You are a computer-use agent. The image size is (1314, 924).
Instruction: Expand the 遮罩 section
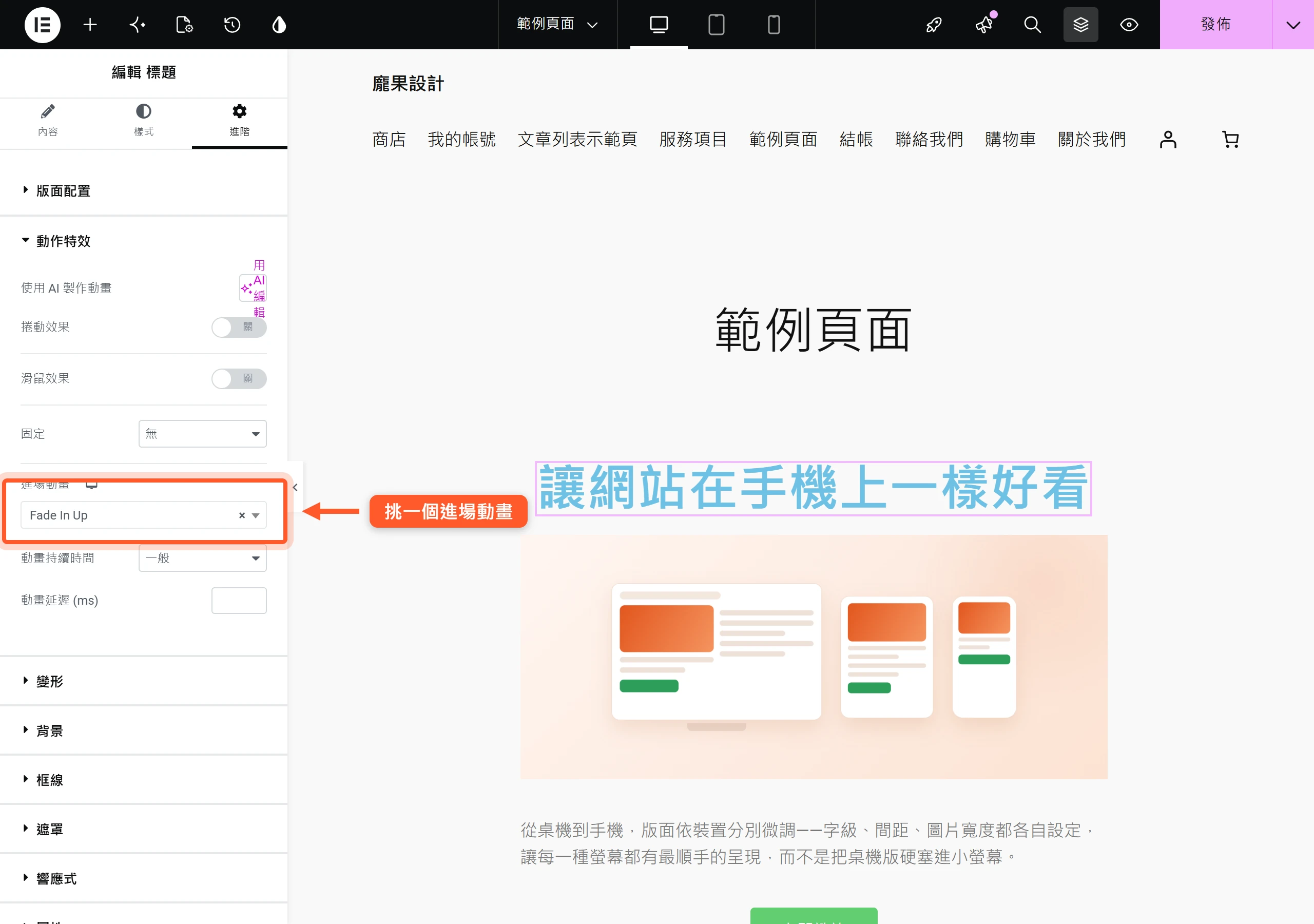(144, 829)
